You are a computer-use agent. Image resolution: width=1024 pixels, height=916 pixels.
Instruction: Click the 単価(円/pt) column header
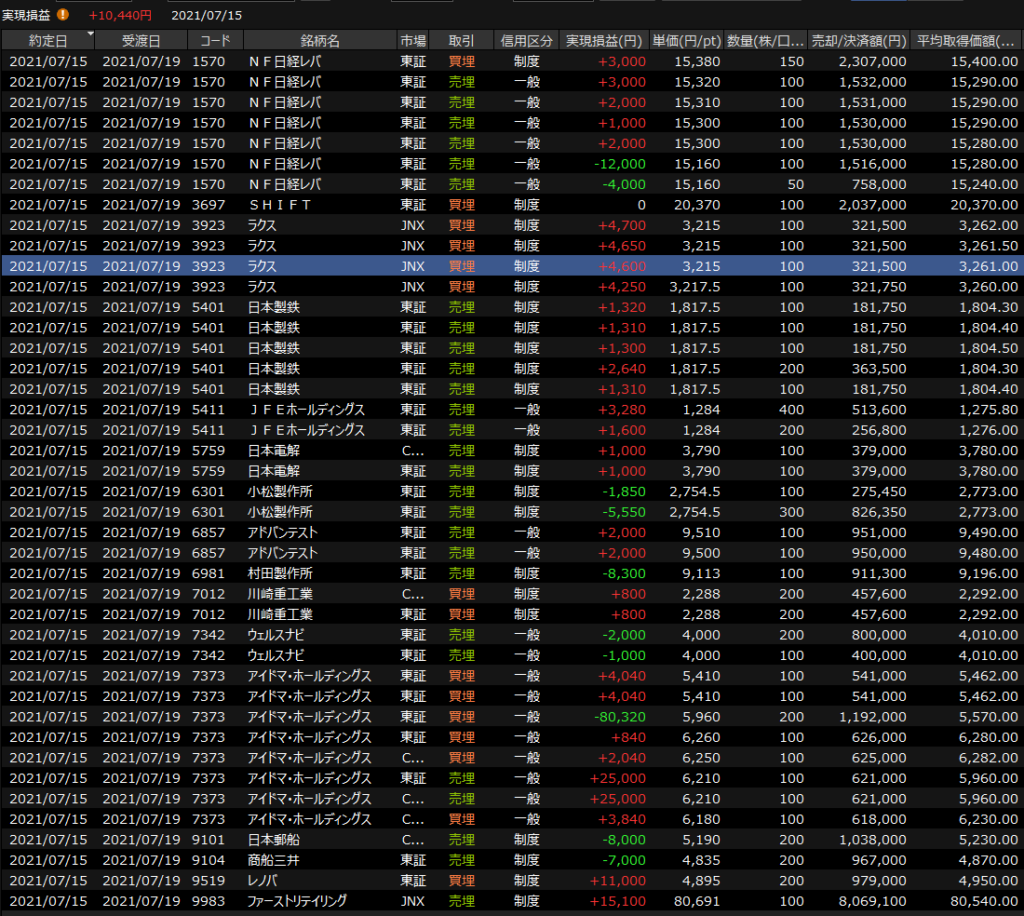[686, 41]
